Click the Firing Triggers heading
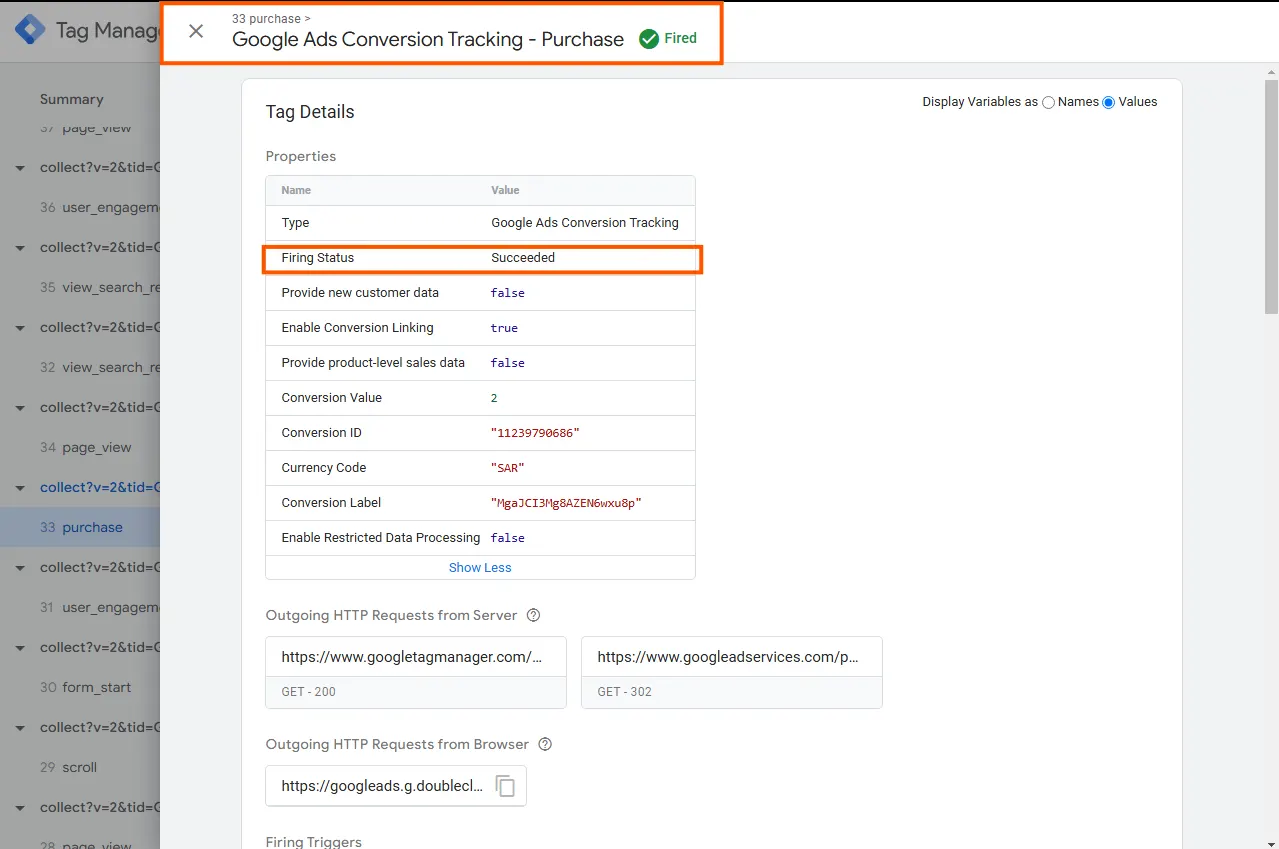 [314, 841]
